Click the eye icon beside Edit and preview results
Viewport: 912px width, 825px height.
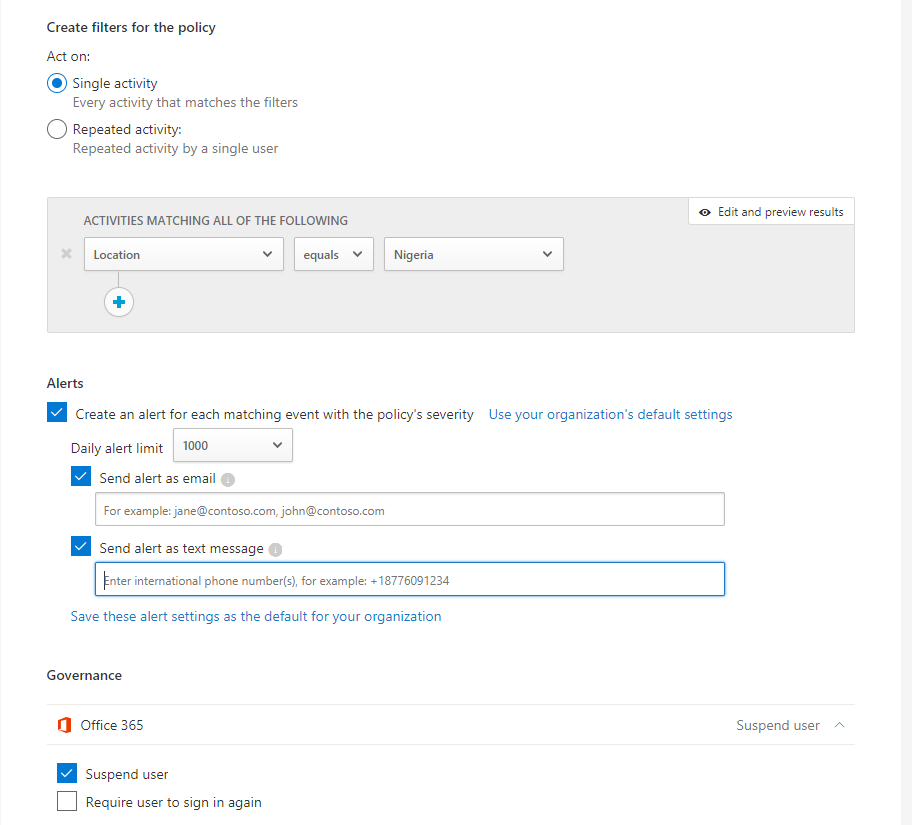coord(704,212)
